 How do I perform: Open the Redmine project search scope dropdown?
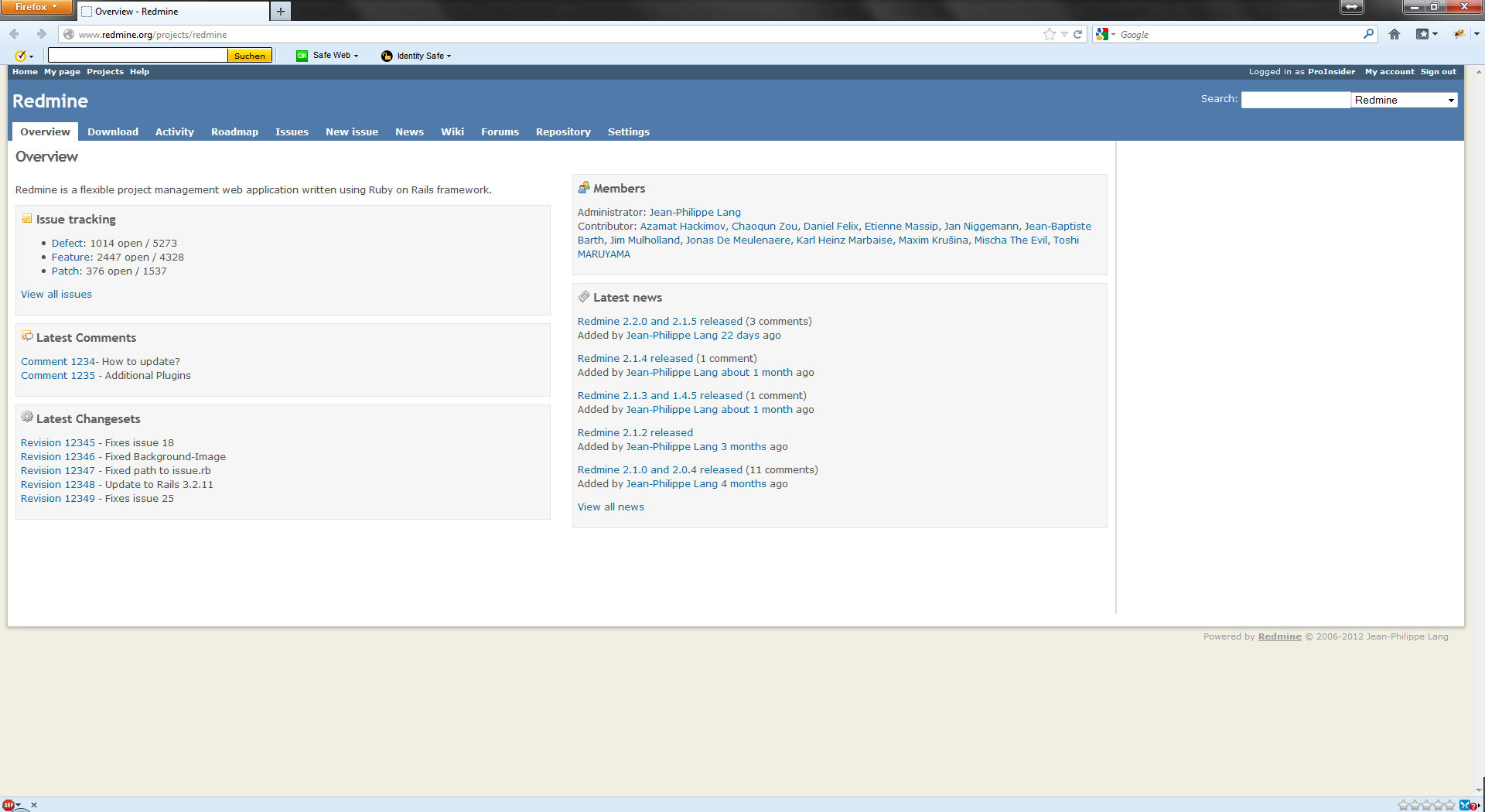[1404, 100]
